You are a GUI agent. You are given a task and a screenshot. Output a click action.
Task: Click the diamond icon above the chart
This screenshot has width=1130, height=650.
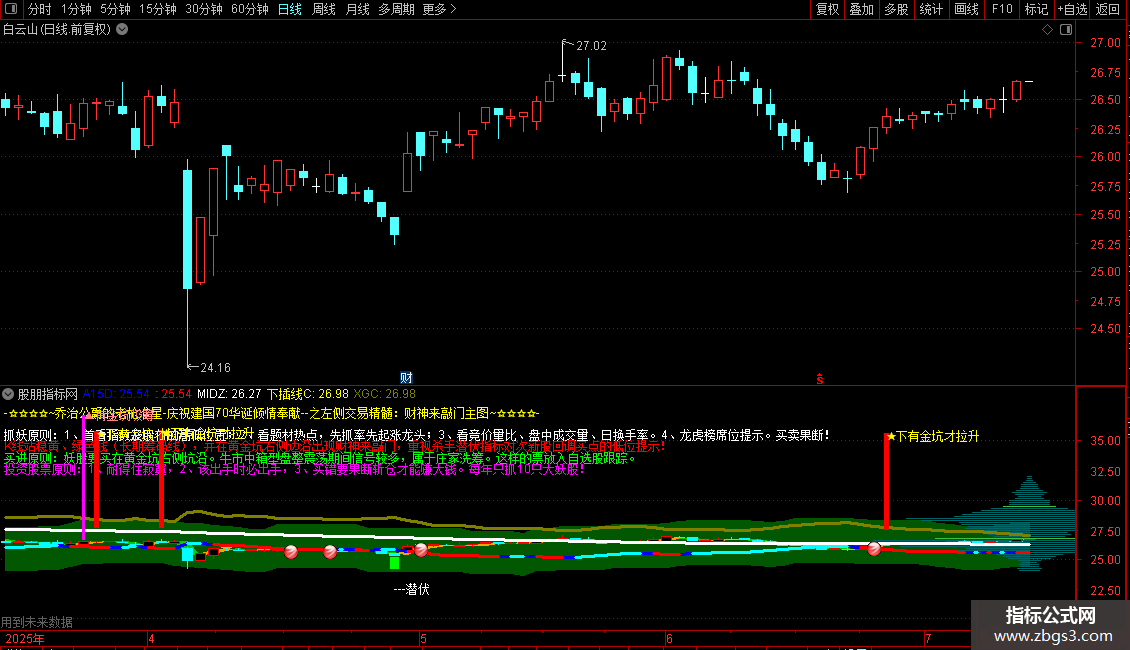point(1048,30)
